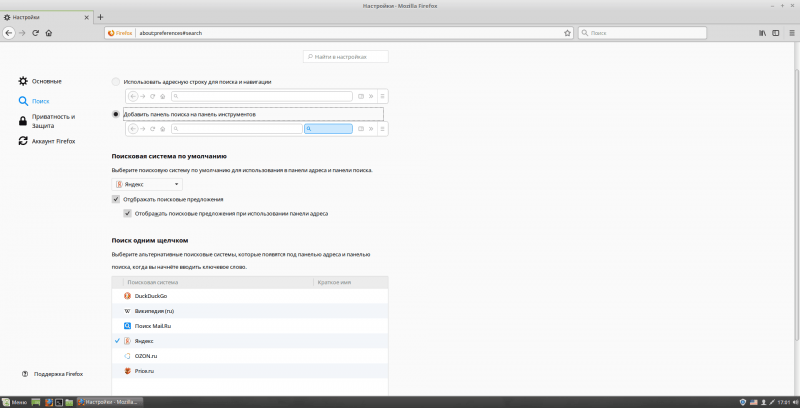Viewport: 800px width, 408px height.
Task: Click the keyboard layout flag in tray
Action: click(754, 402)
